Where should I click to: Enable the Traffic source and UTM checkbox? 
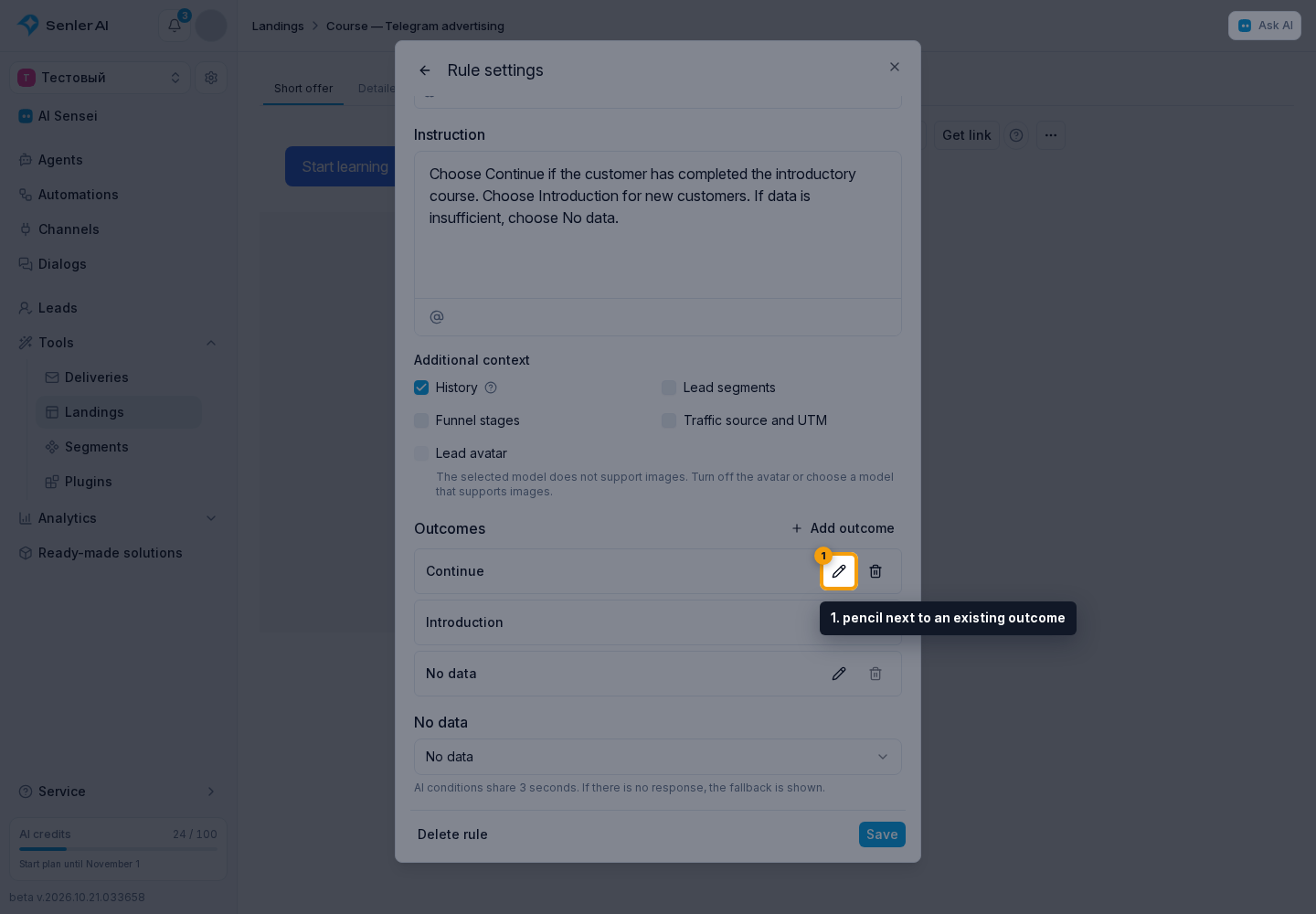pos(669,420)
